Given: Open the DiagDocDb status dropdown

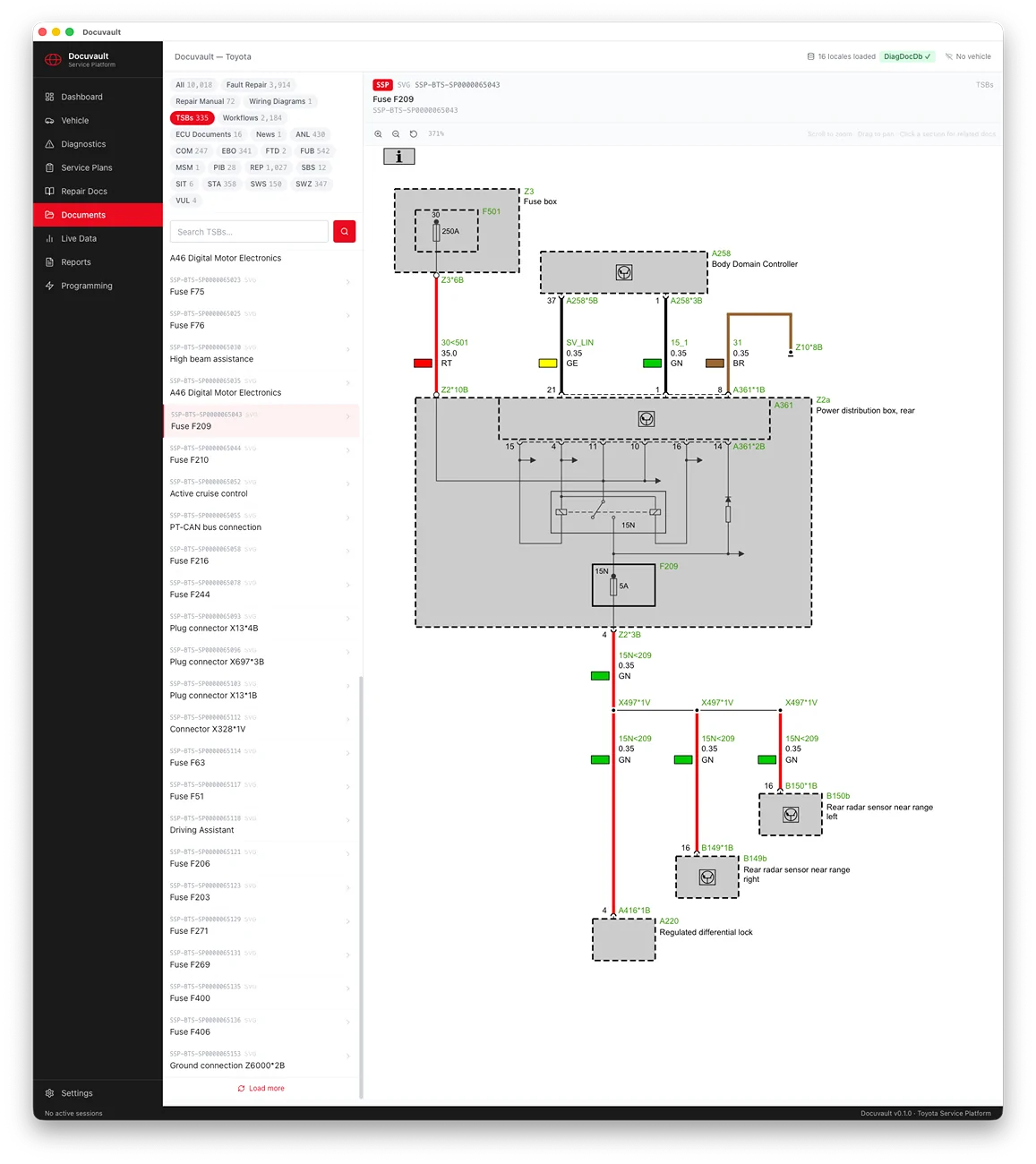Looking at the screenshot, I should point(907,56).
